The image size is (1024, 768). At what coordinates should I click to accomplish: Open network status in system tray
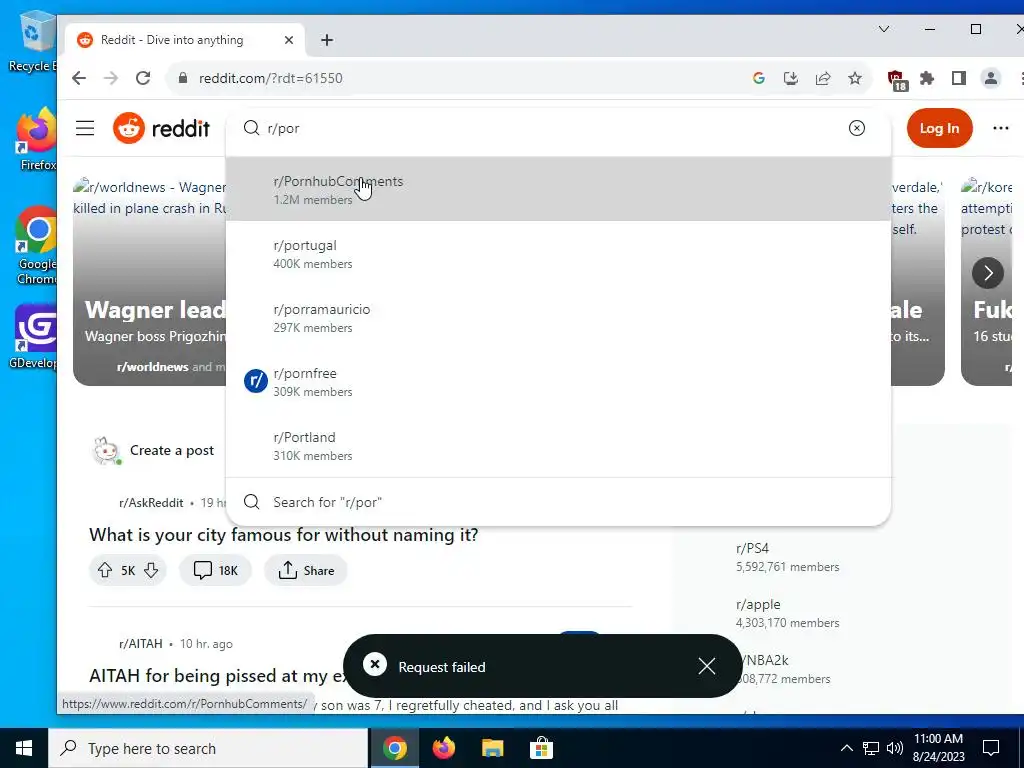[x=871, y=748]
